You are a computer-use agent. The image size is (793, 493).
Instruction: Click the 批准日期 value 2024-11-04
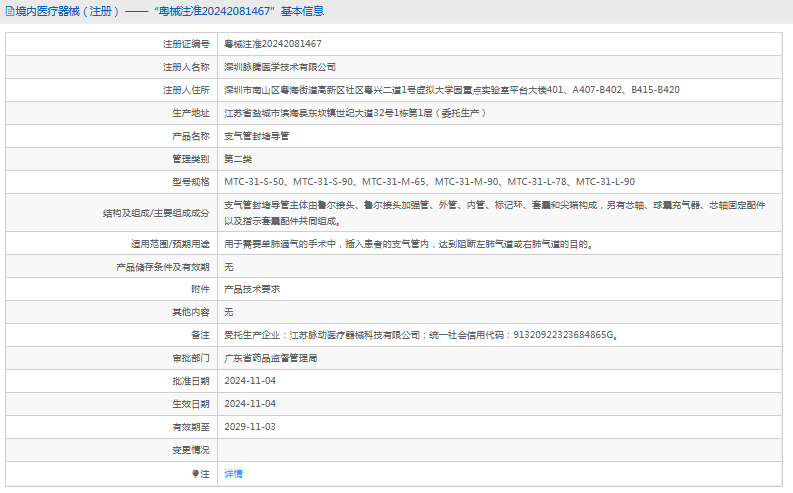click(x=250, y=381)
